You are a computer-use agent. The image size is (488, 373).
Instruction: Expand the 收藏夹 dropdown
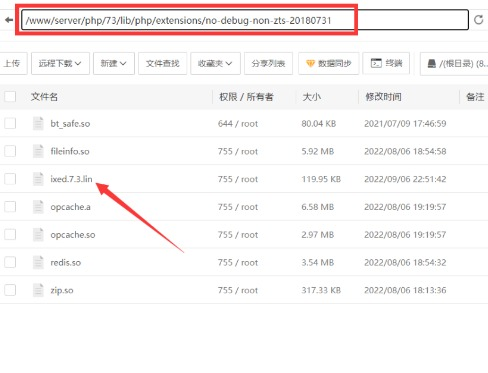click(215, 63)
